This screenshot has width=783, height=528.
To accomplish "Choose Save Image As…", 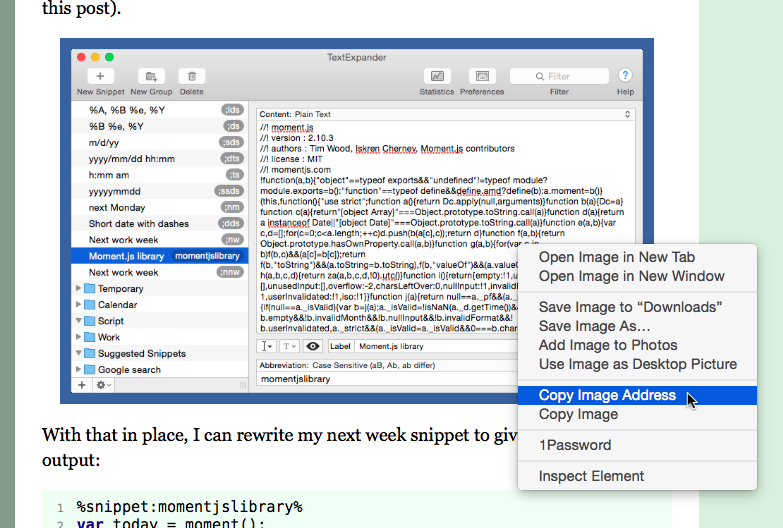I will click(x=637, y=326).
